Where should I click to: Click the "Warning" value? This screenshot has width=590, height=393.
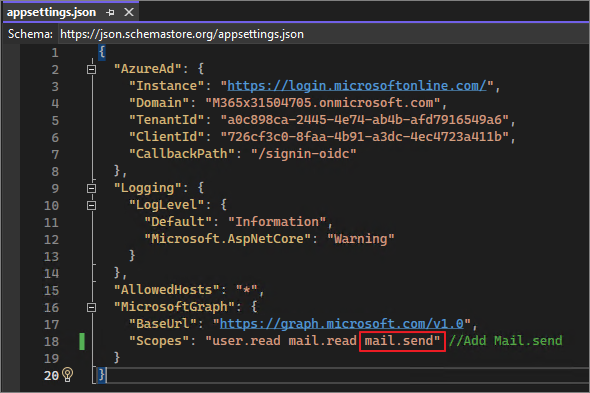[x=360, y=239]
